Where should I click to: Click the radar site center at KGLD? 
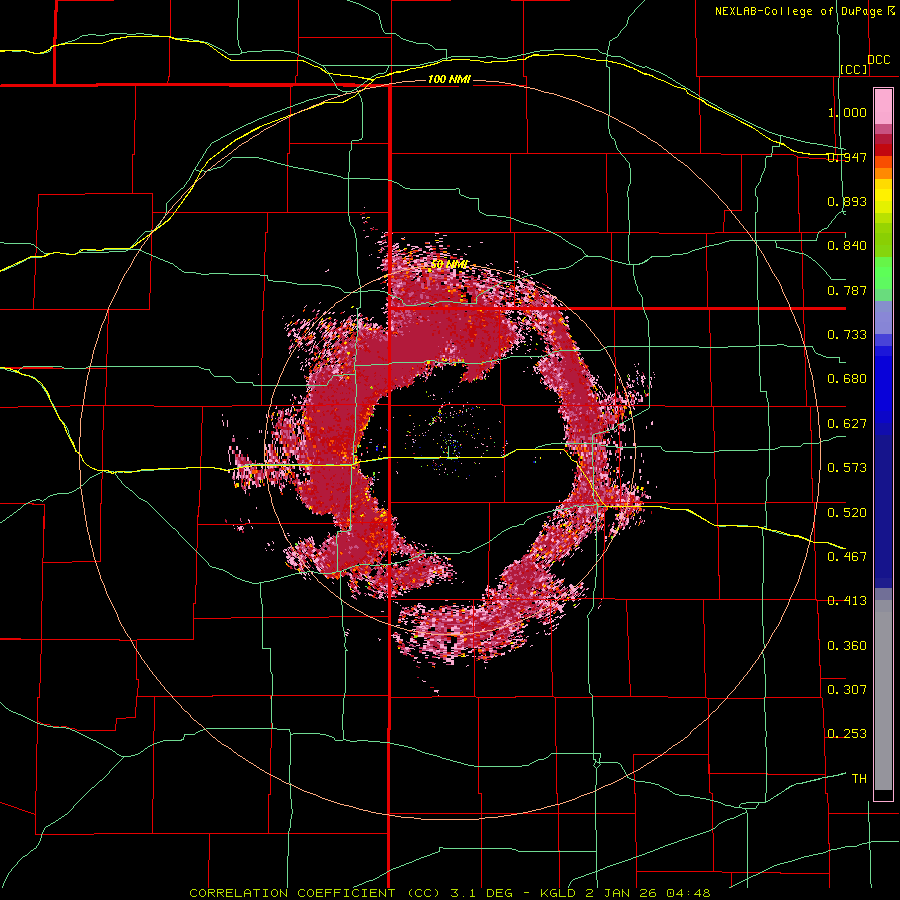(x=451, y=449)
